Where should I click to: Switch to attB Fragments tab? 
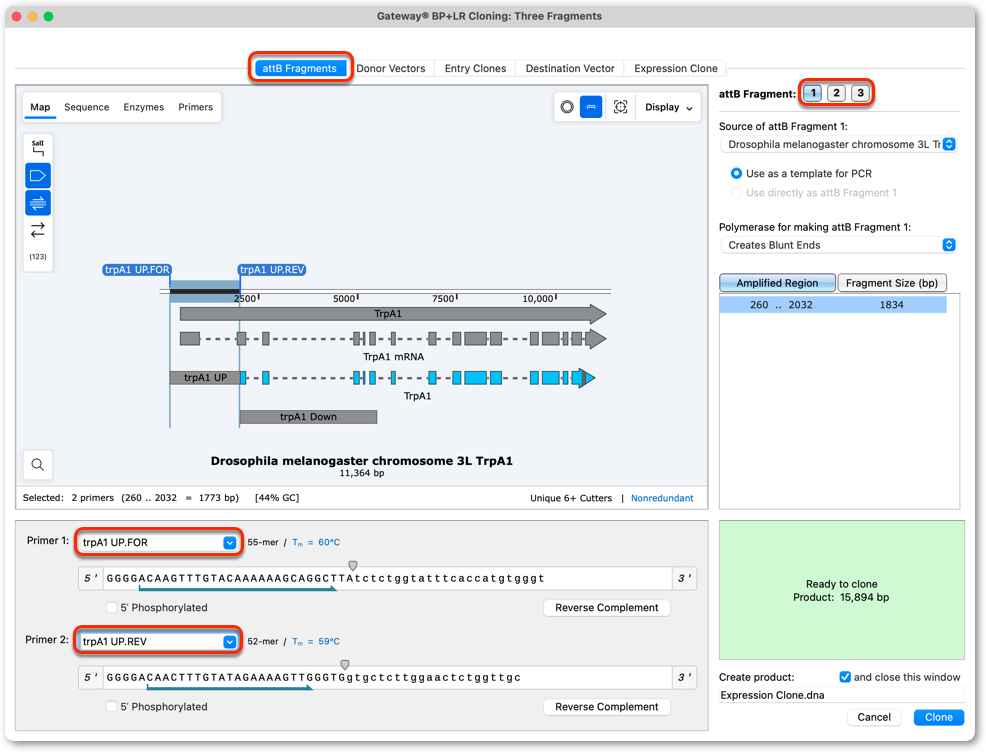point(299,68)
